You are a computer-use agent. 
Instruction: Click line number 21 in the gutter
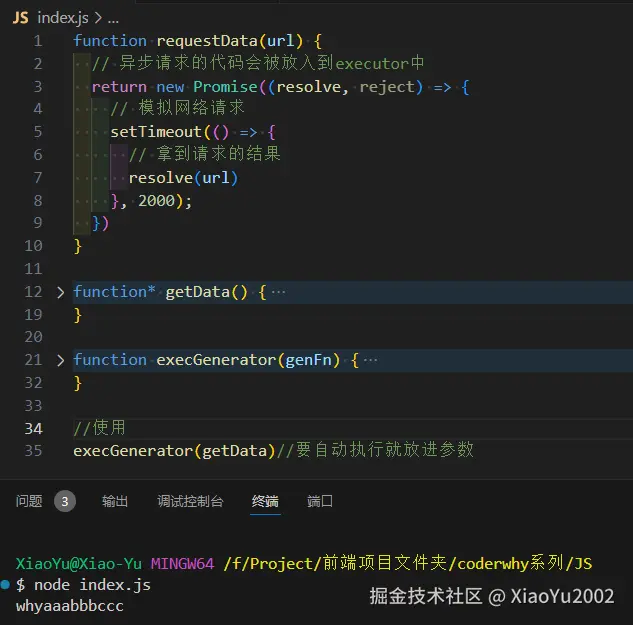33,360
